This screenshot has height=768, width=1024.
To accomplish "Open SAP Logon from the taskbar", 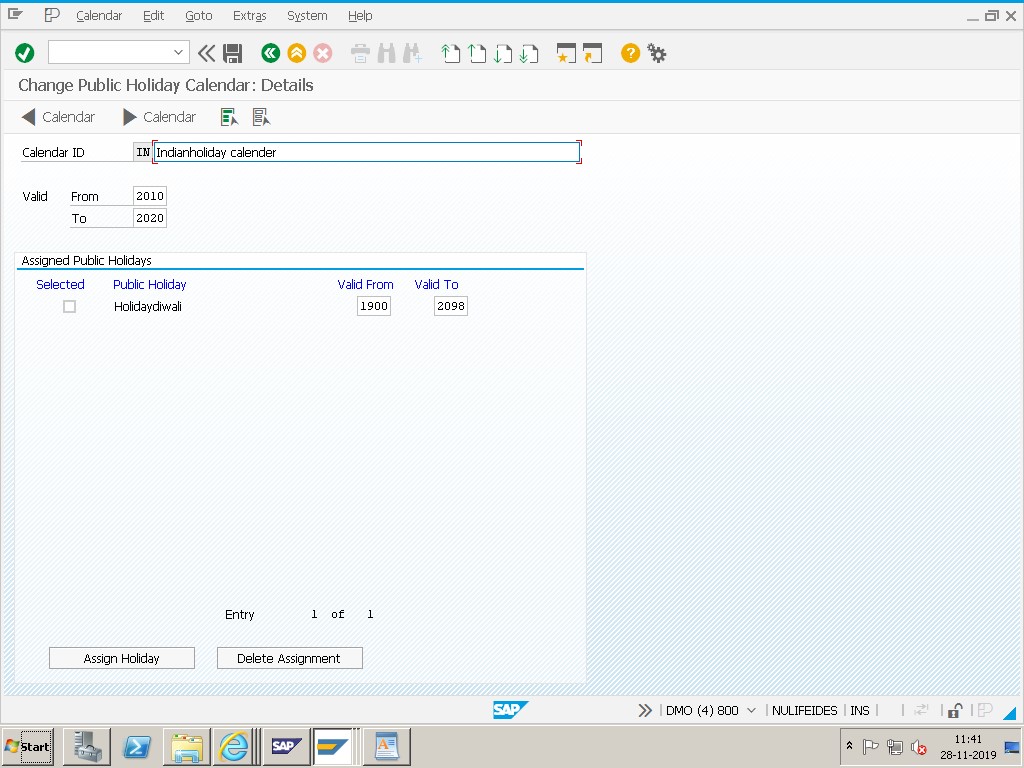I will coord(286,746).
